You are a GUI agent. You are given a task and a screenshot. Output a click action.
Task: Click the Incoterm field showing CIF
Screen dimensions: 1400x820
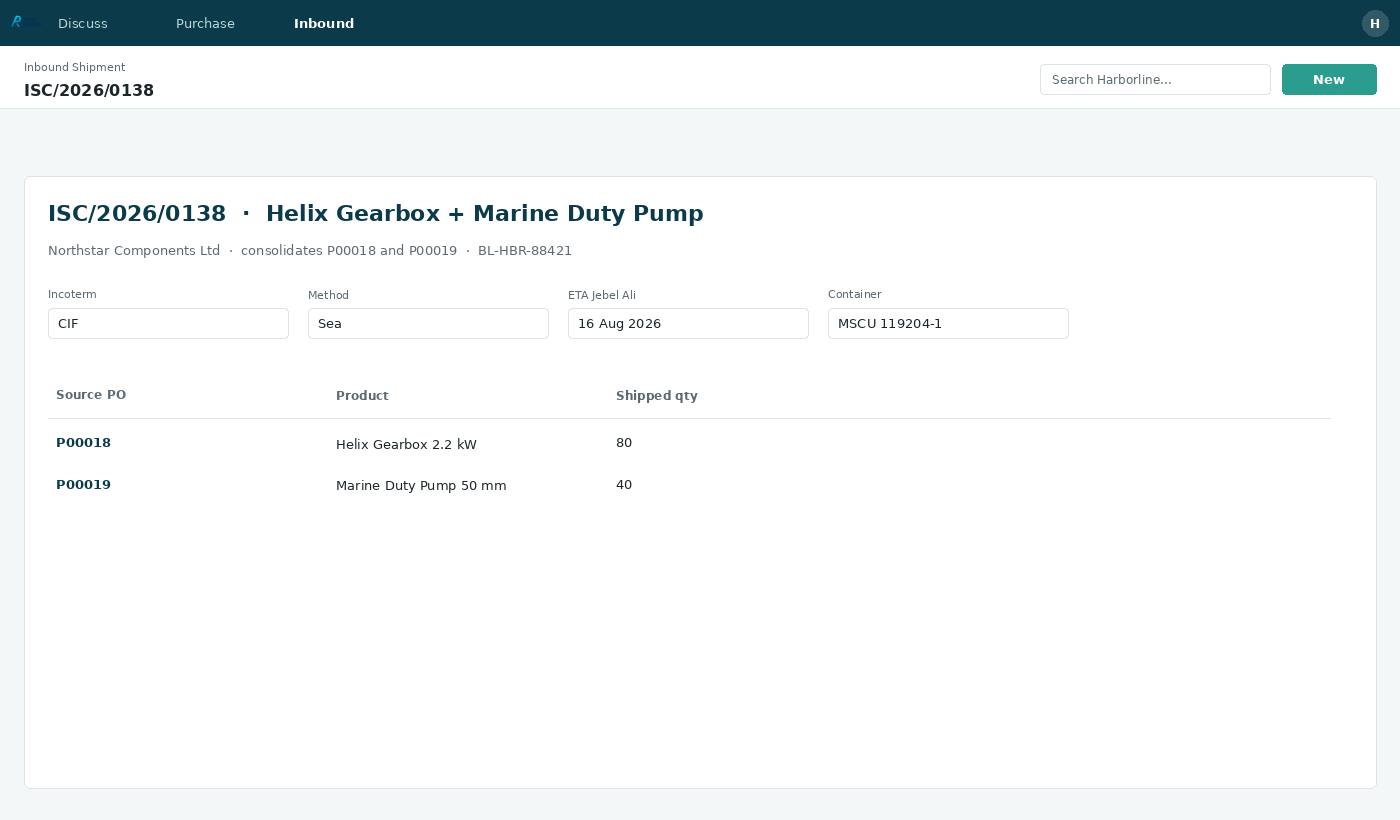click(168, 323)
